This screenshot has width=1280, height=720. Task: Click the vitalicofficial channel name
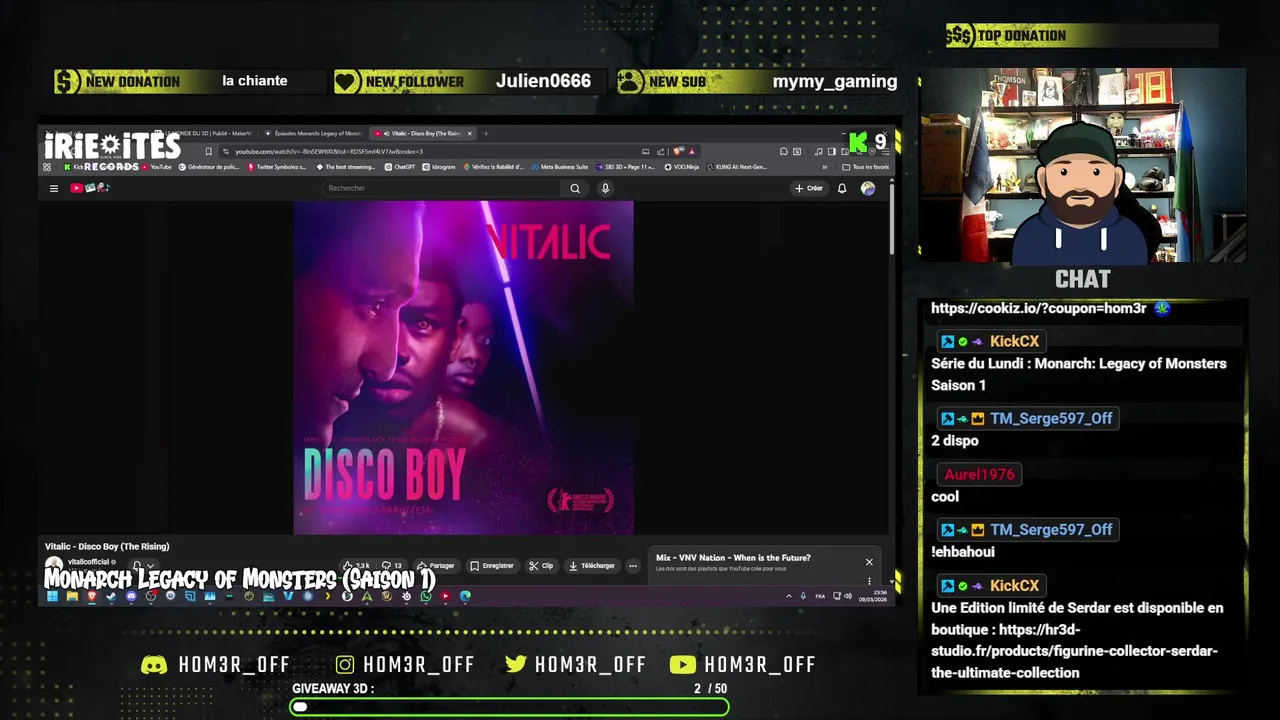(91, 562)
